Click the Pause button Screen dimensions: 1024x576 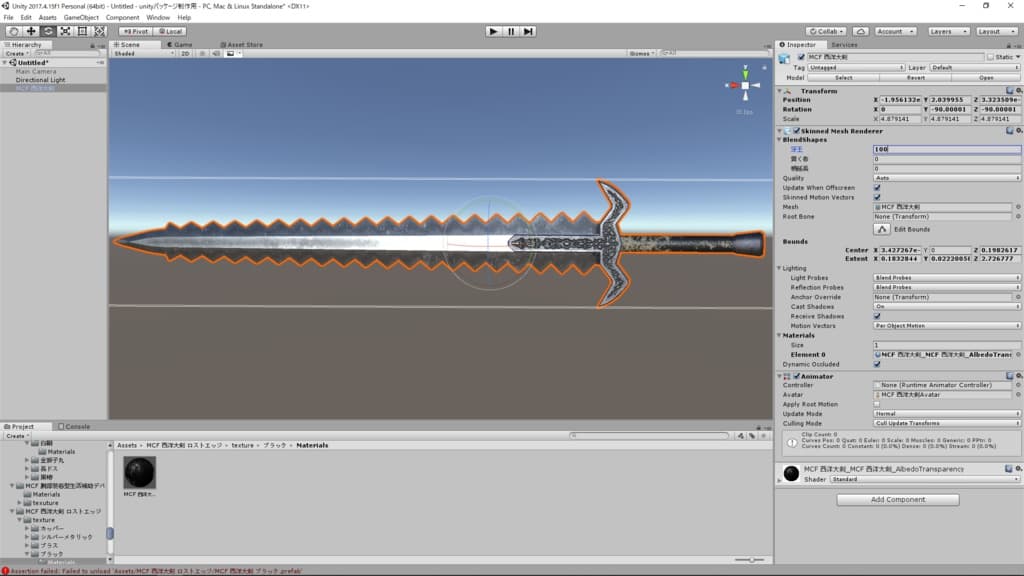(x=511, y=31)
